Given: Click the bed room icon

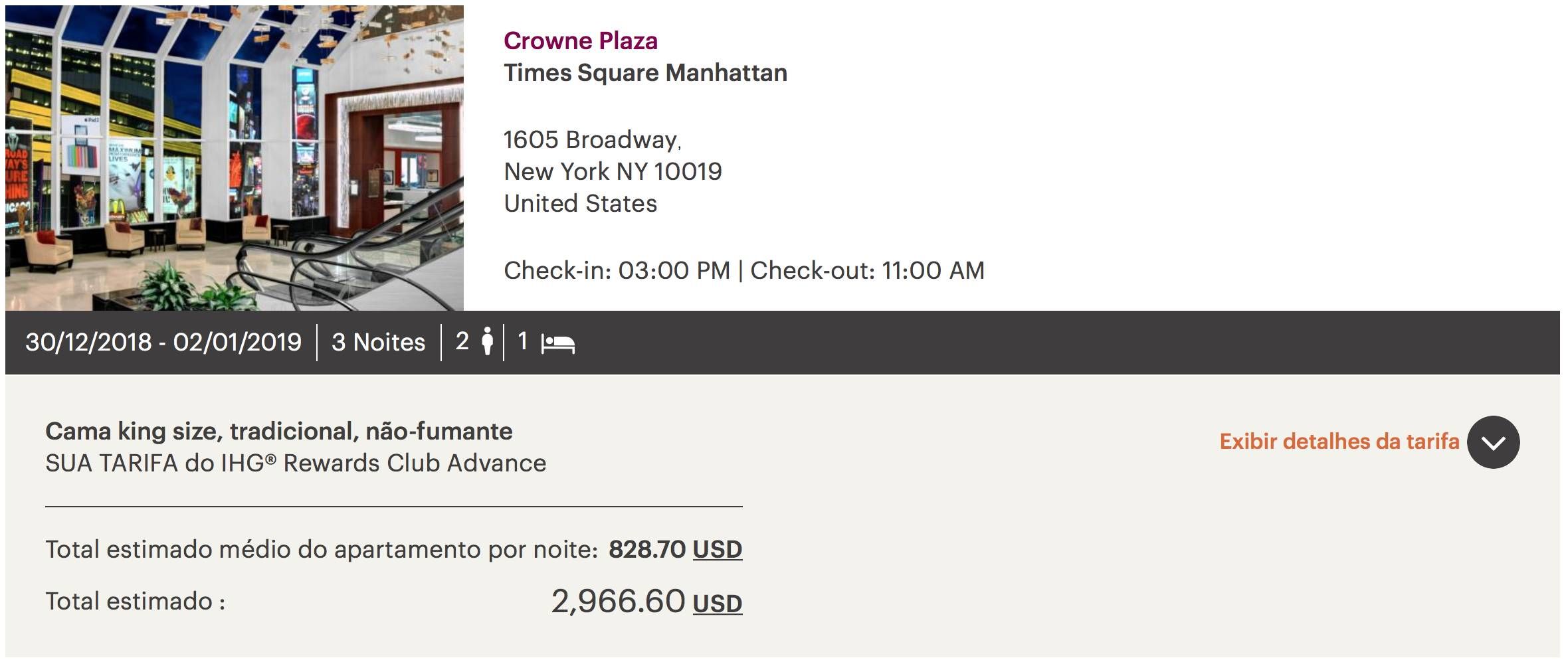Looking at the screenshot, I should coord(557,343).
